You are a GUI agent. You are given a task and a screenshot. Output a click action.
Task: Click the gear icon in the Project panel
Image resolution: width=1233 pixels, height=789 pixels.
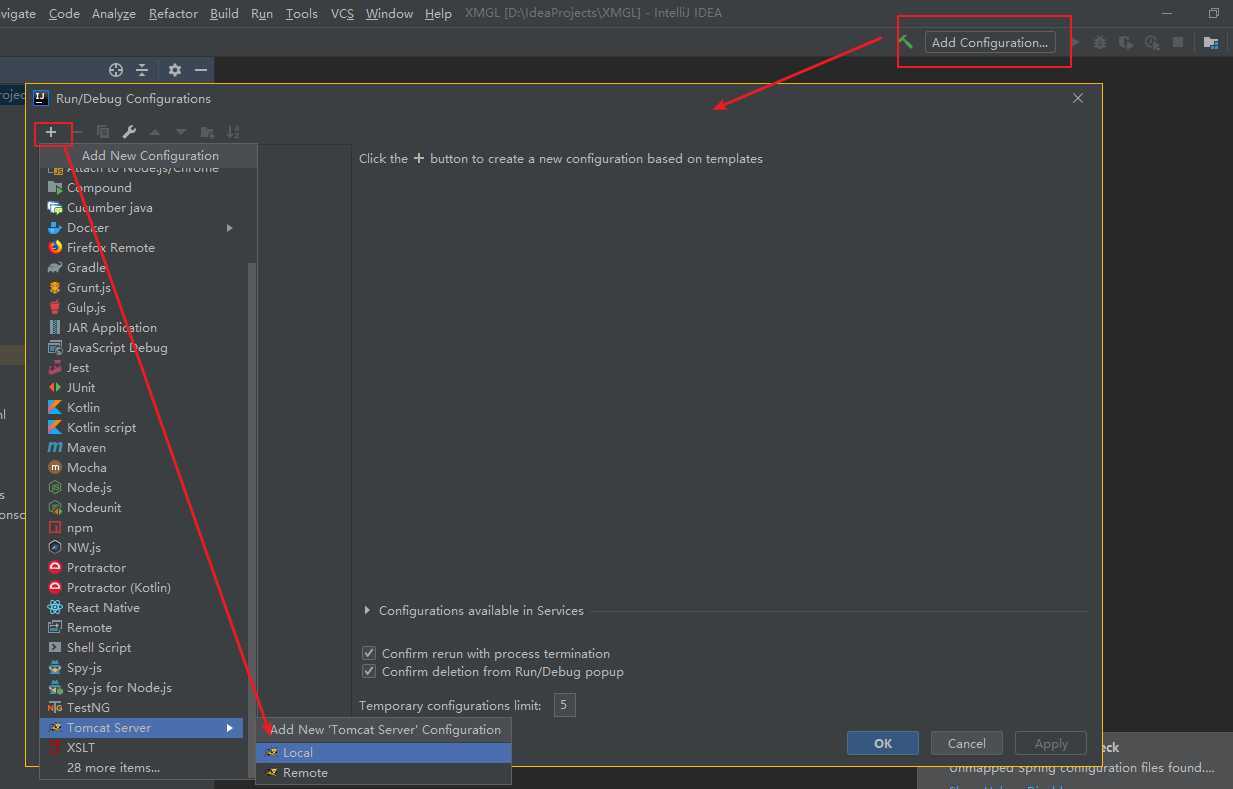click(175, 70)
